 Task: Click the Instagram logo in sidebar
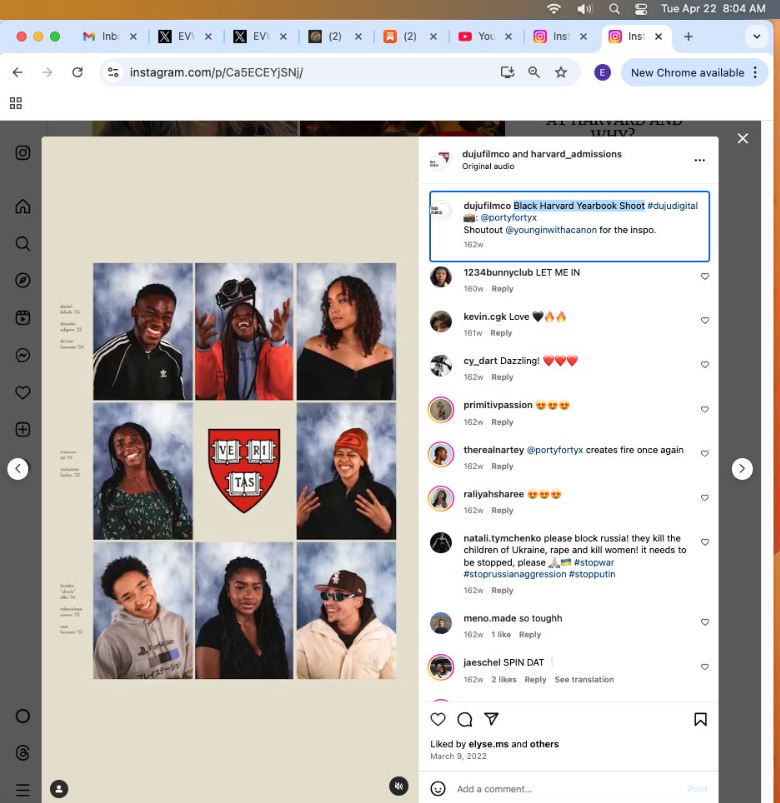(x=23, y=153)
